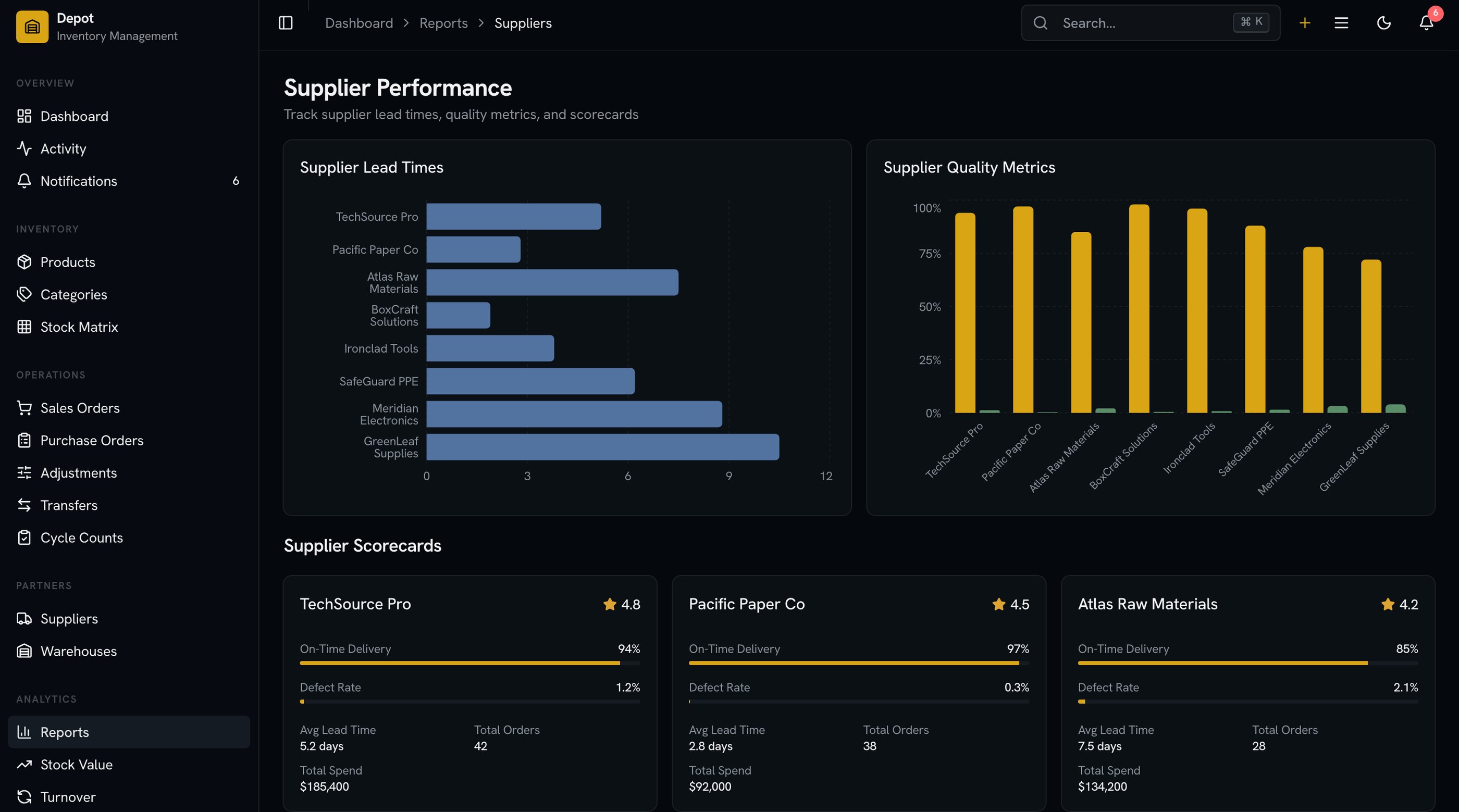Open Dashboard from the sidebar menu
The width and height of the screenshot is (1459, 812).
coord(129,116)
